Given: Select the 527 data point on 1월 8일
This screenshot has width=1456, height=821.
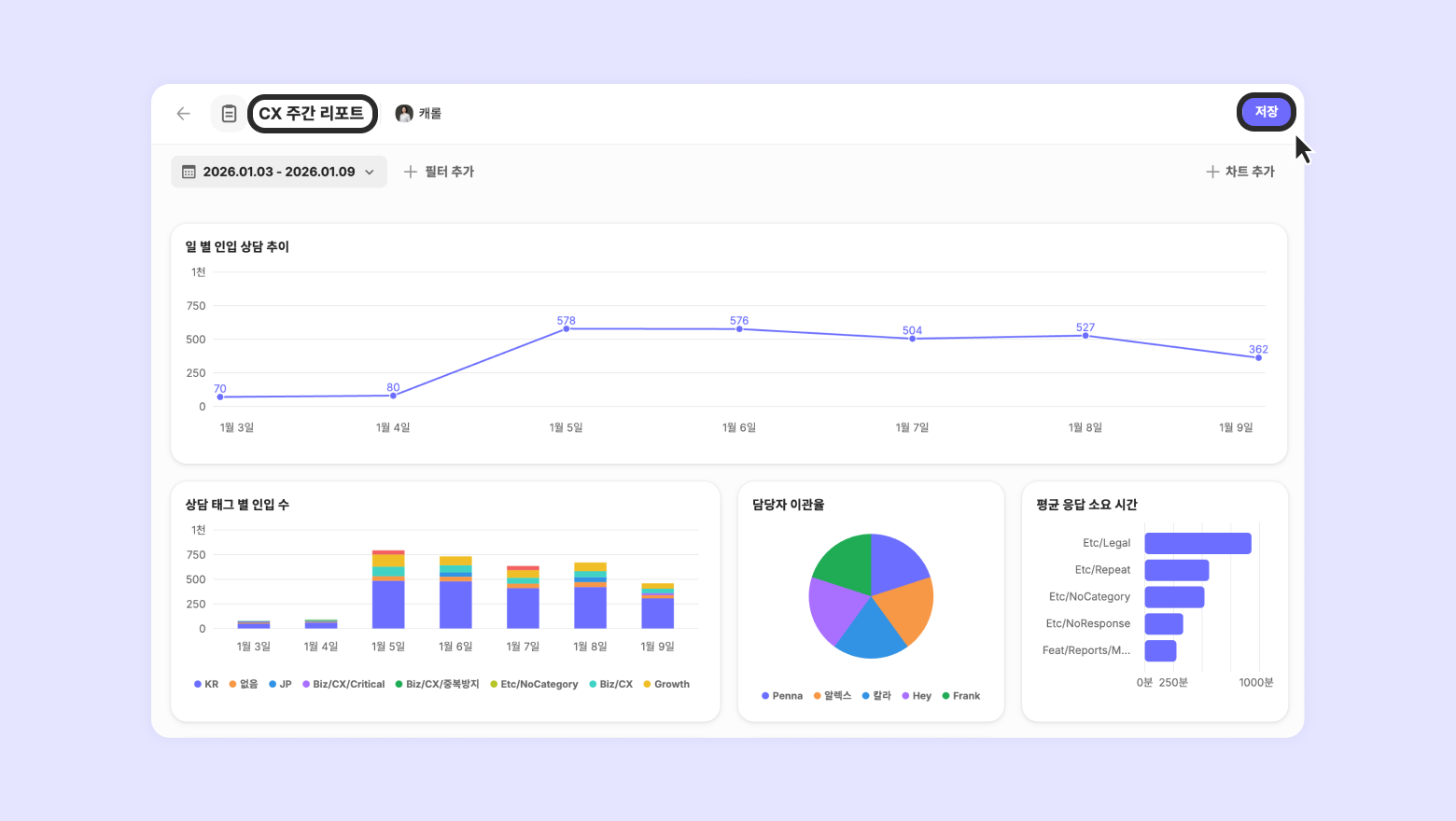Looking at the screenshot, I should click(1085, 336).
